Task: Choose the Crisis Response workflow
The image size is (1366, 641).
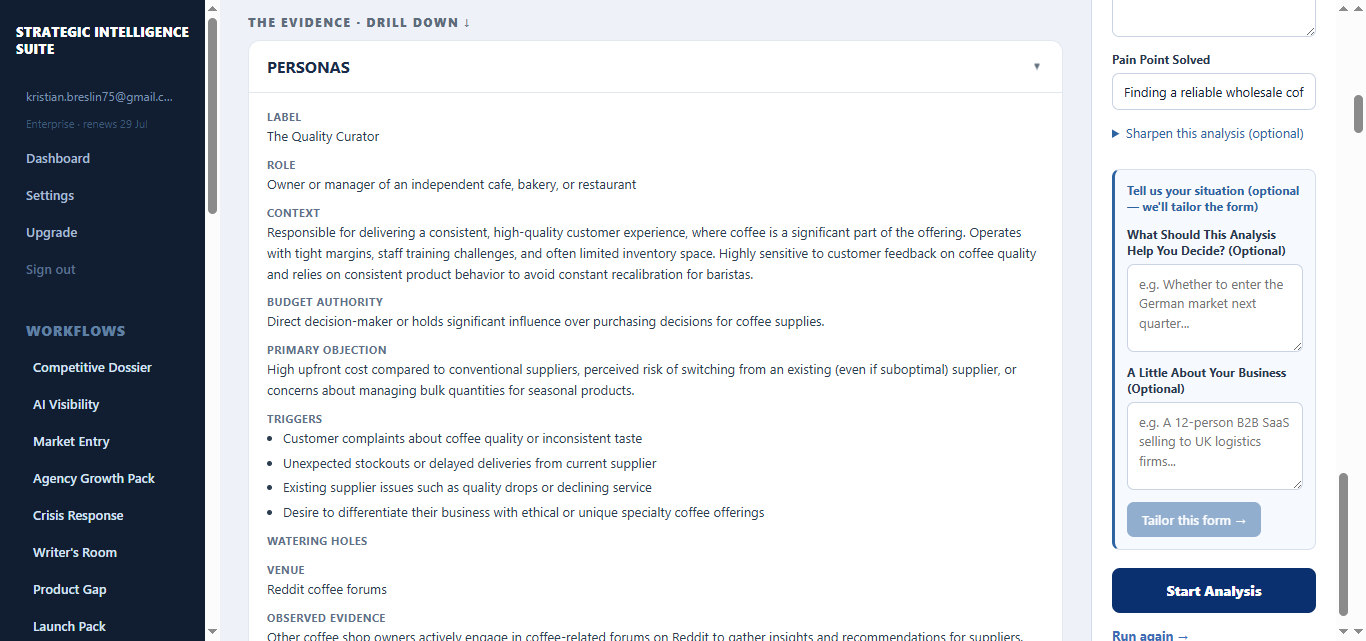Action: point(78,515)
